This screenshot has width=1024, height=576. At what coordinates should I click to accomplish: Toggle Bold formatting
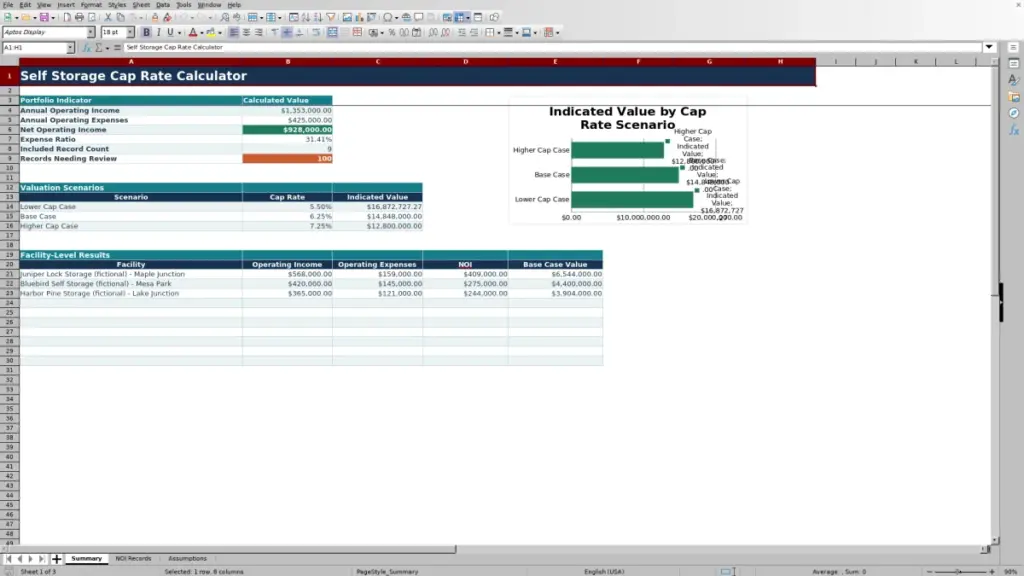146,32
